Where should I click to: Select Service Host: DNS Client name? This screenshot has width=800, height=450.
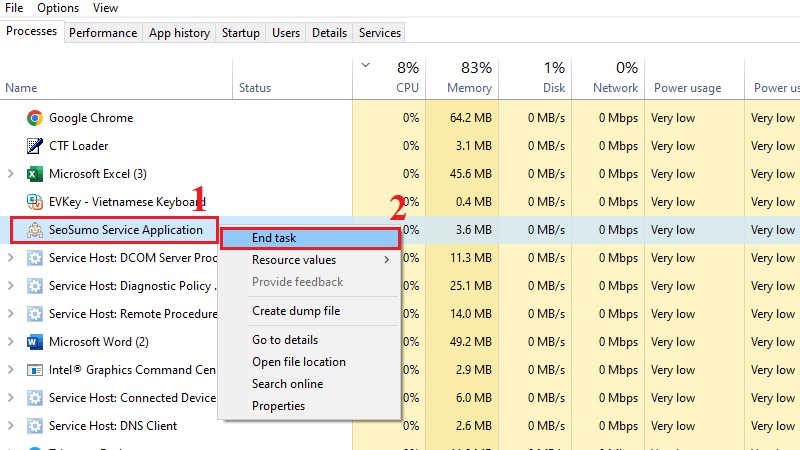click(x=113, y=426)
